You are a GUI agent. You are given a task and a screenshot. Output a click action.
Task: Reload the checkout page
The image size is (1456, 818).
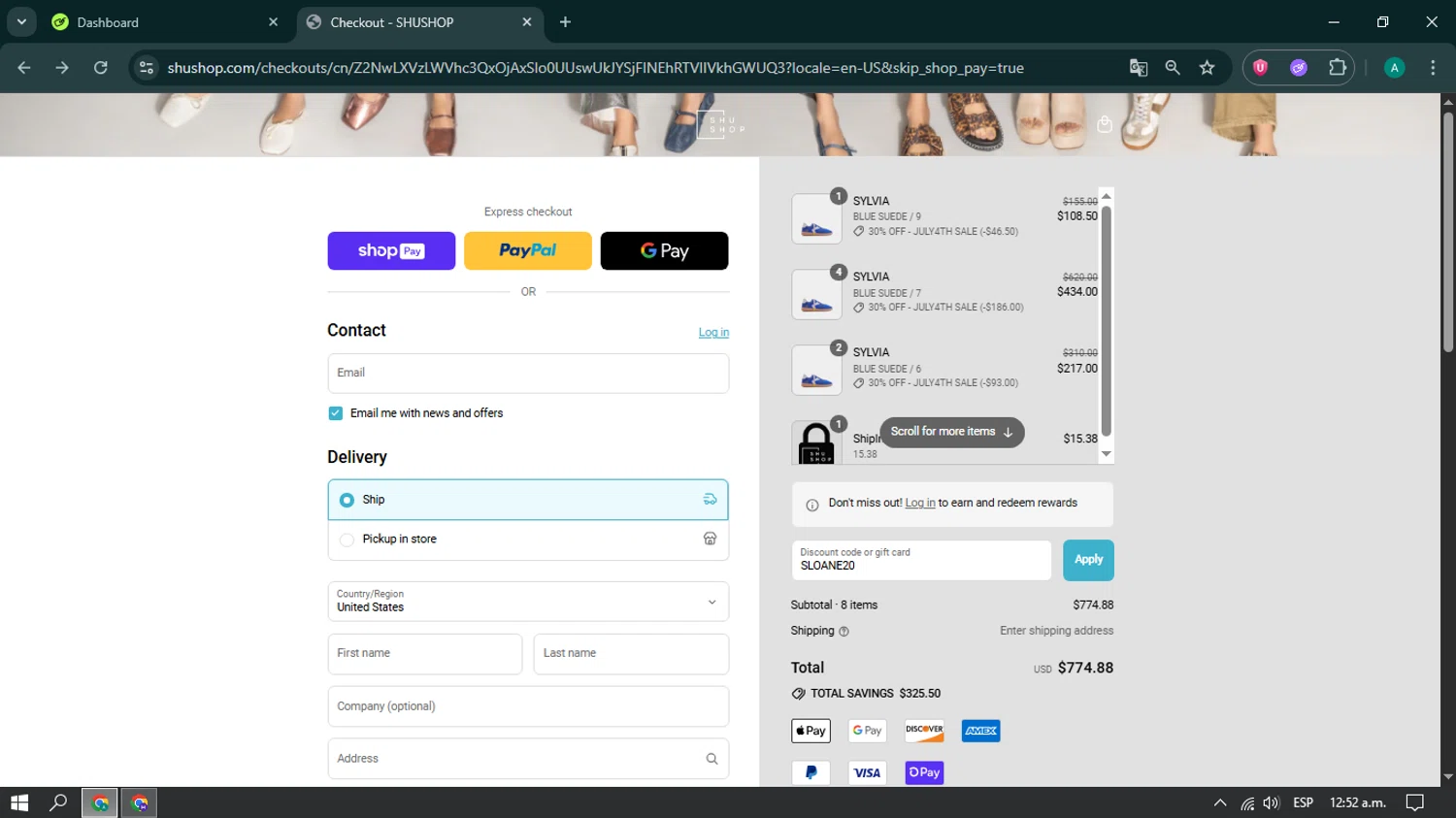point(101,68)
